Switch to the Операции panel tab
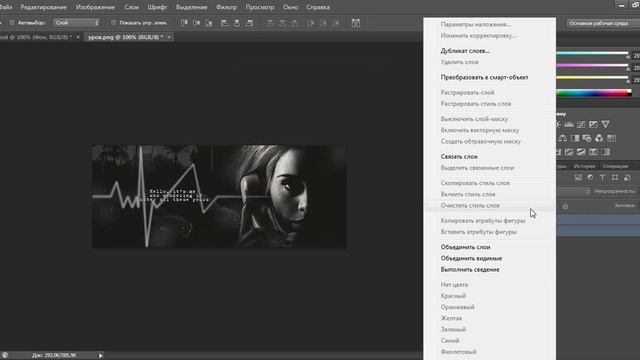 pos(615,166)
